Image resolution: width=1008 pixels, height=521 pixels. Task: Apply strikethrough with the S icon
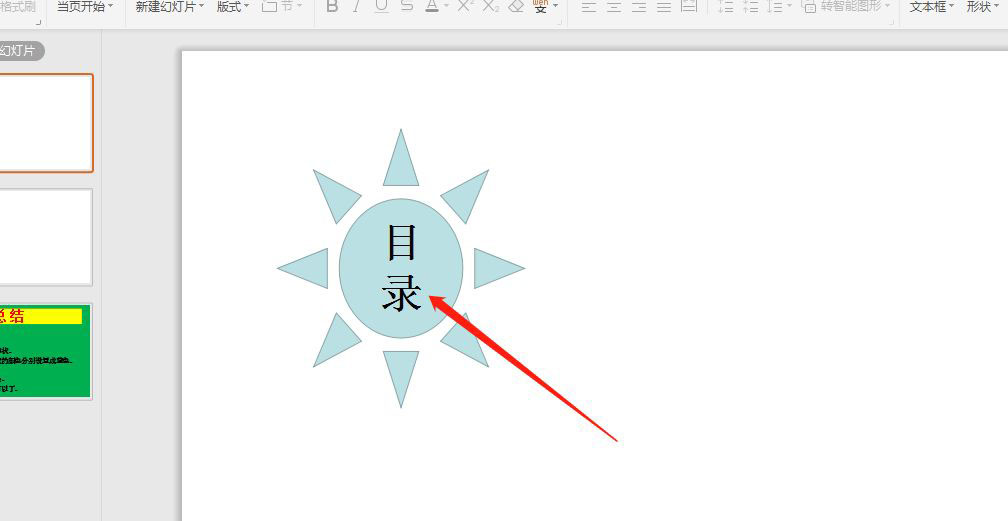pos(406,6)
